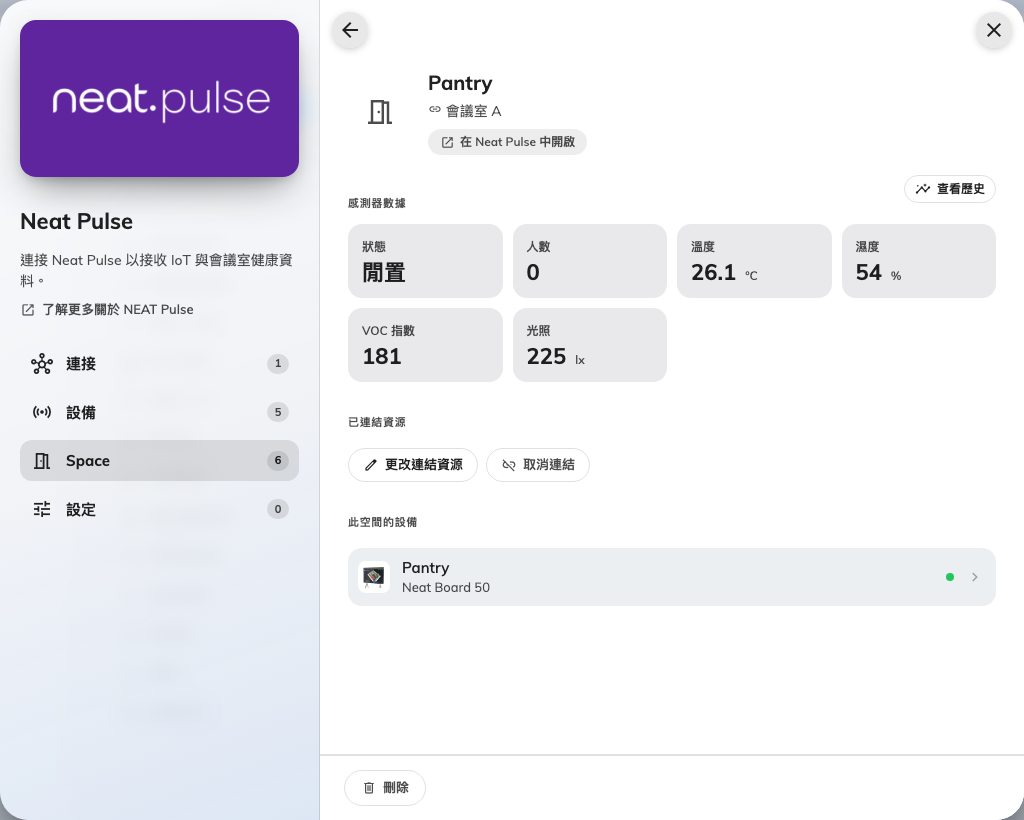Click the 已連結資源 section label

click(377, 422)
